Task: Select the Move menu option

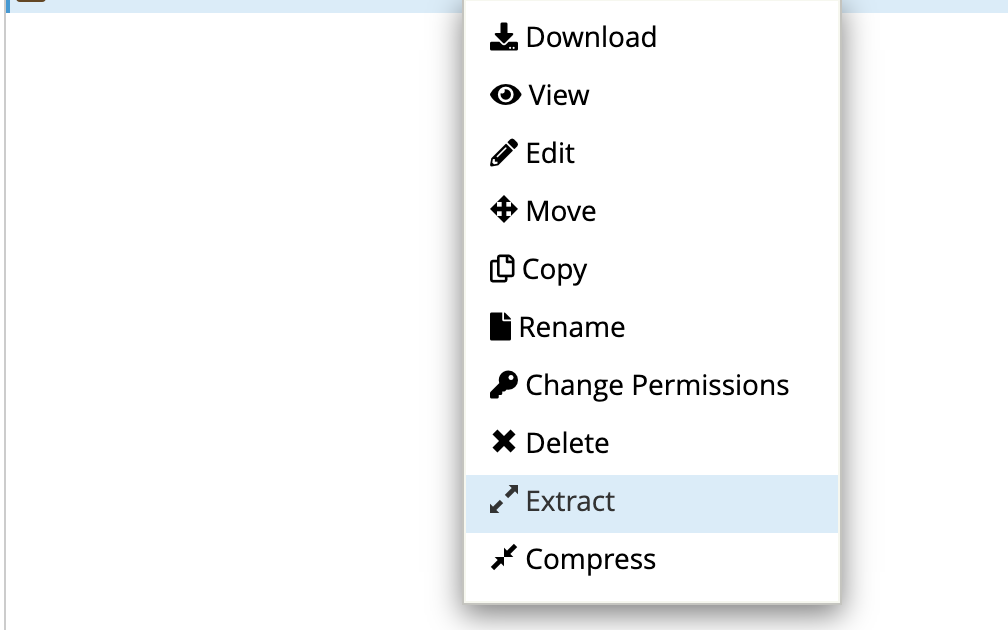Action: [x=652, y=211]
